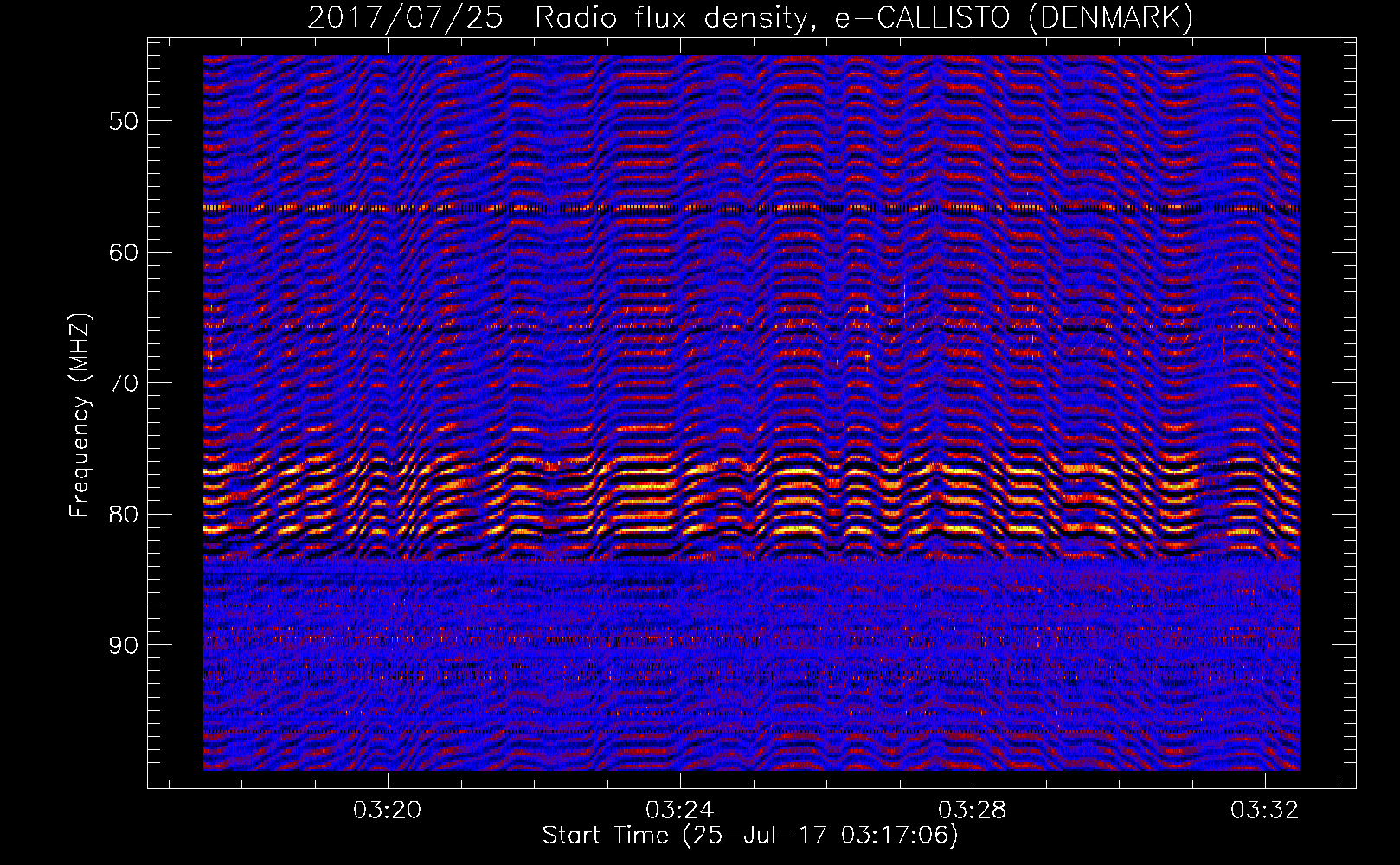Click the time axis label '03:32'
Viewport: 1400px width, 865px height.
tap(1265, 810)
